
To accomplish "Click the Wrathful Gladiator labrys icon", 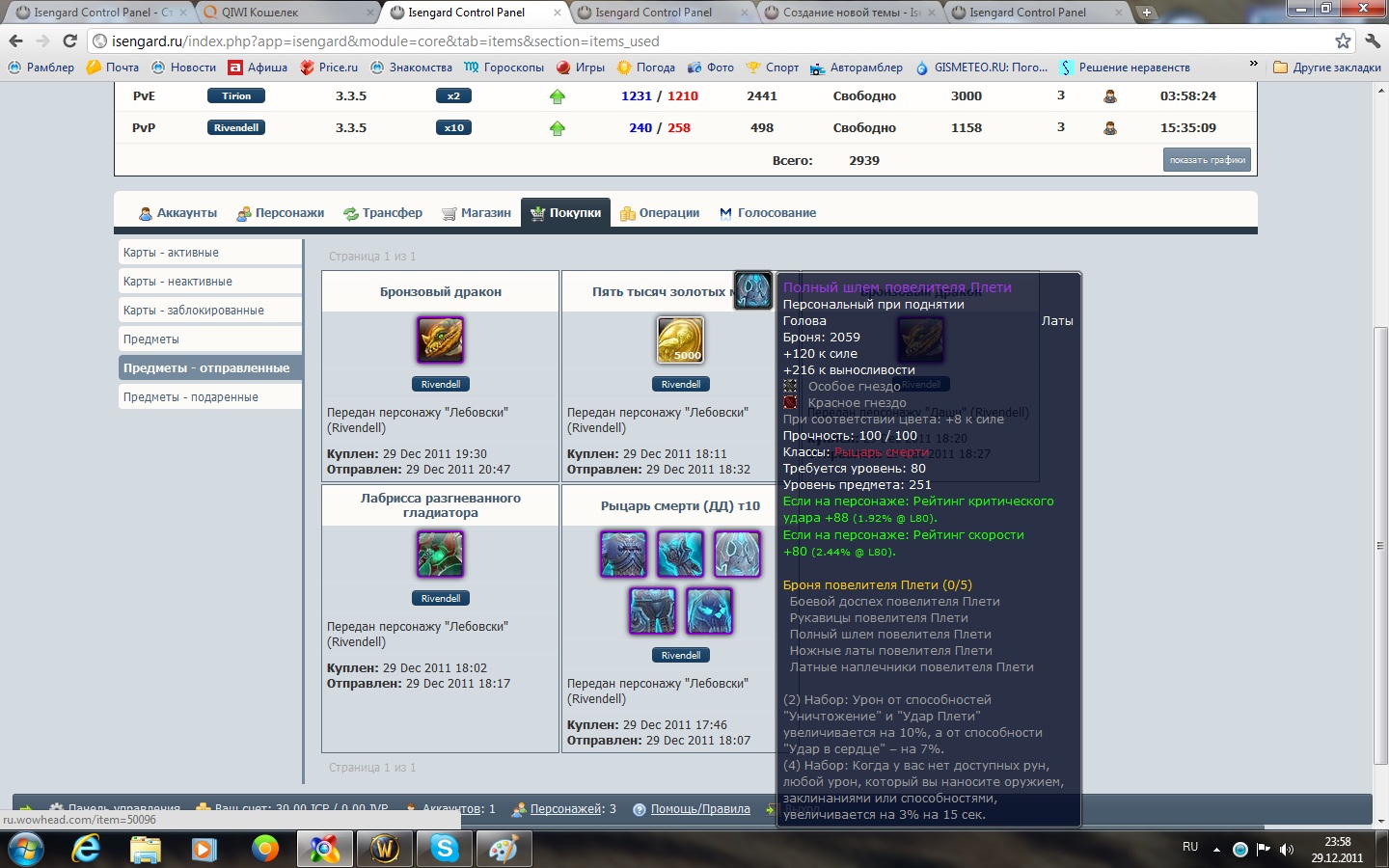I will (x=440, y=554).
